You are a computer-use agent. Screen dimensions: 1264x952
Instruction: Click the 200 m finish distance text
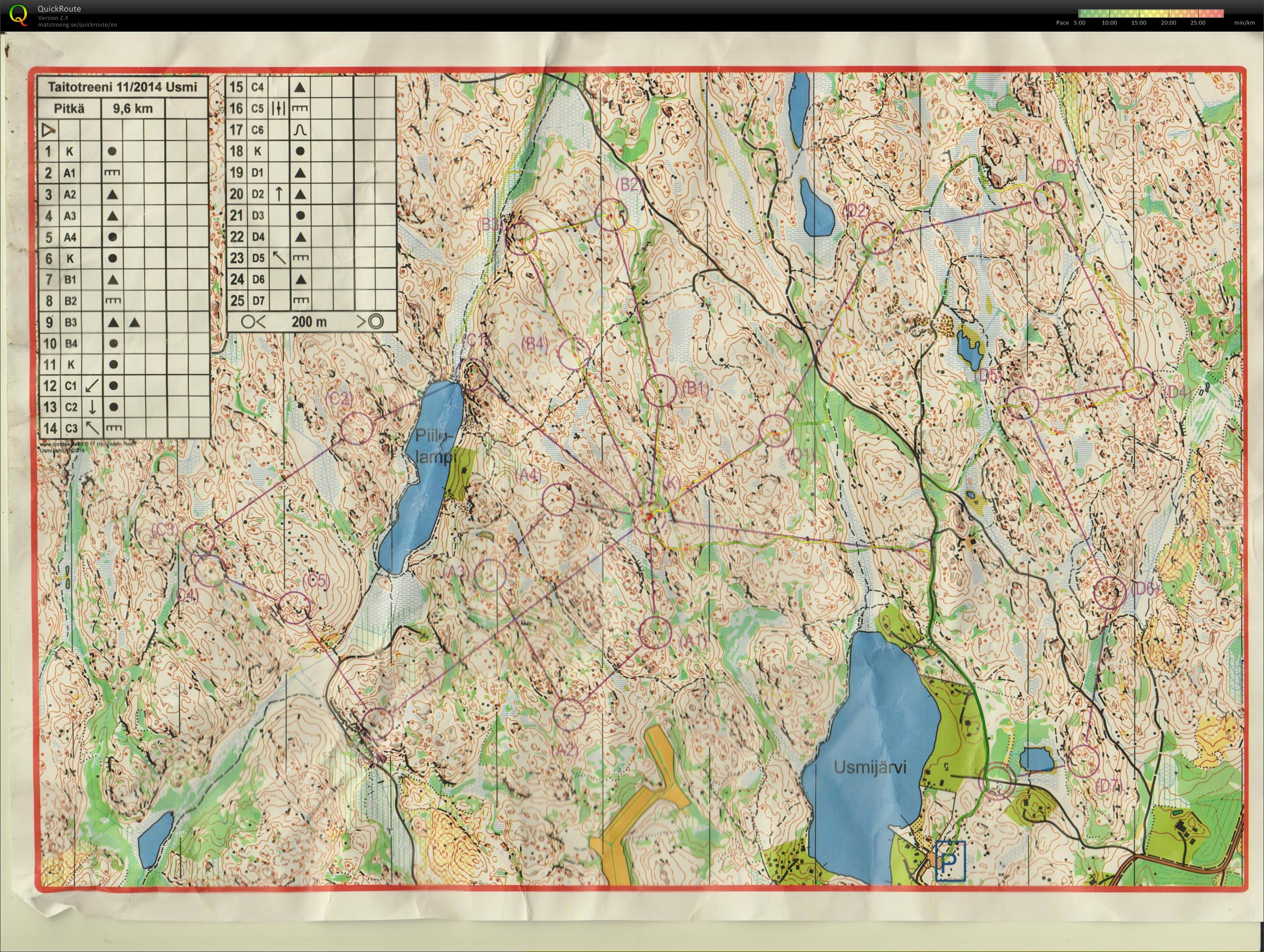(x=309, y=322)
